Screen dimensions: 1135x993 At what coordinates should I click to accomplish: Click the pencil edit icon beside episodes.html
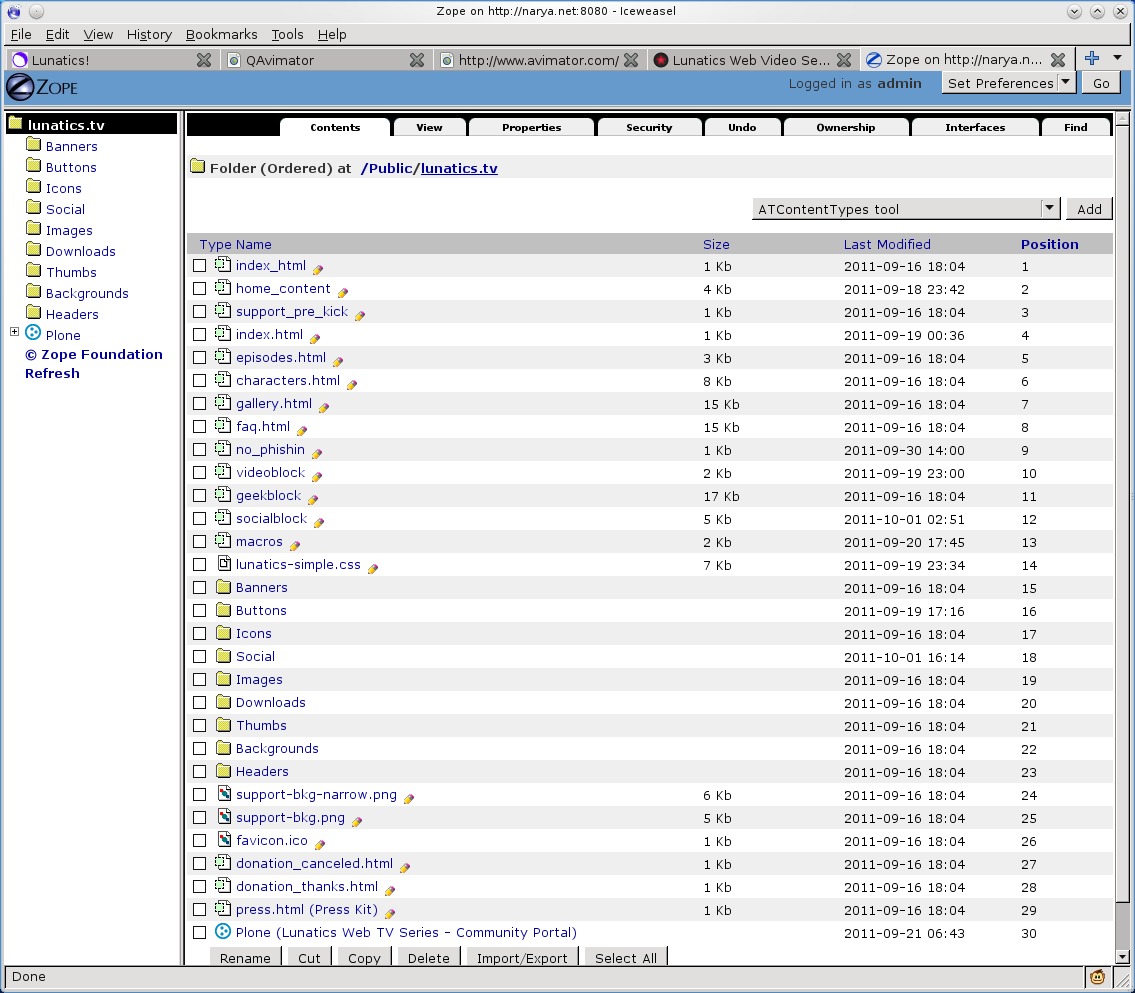click(x=338, y=361)
